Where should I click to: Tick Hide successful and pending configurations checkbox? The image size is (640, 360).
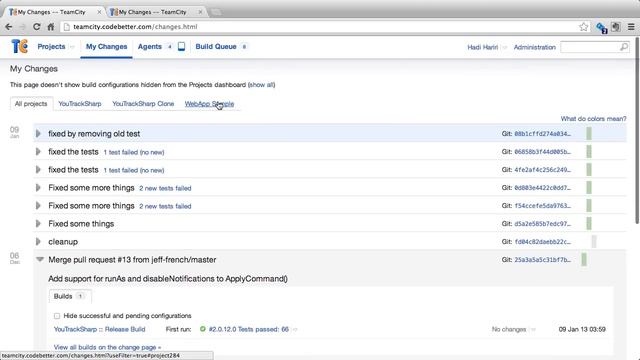click(57, 316)
